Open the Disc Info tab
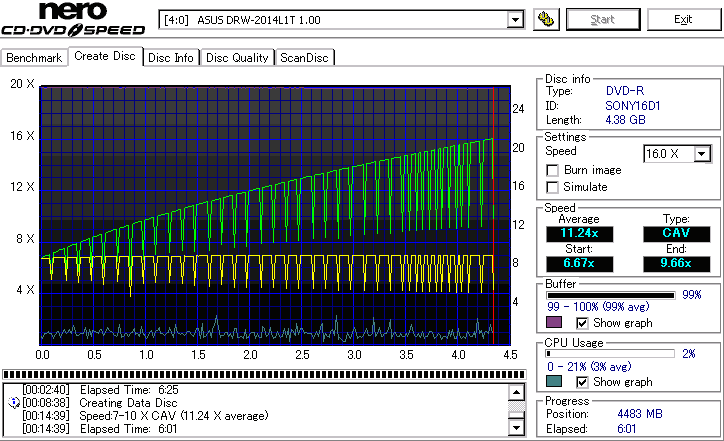The height and width of the screenshot is (441, 724). [x=171, y=58]
